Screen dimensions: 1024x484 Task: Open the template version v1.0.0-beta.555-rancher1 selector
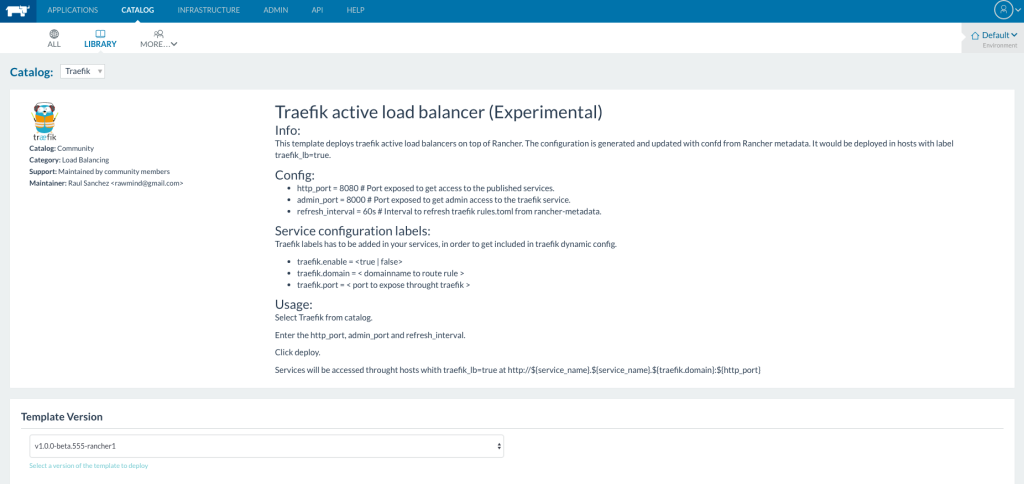[266, 445]
